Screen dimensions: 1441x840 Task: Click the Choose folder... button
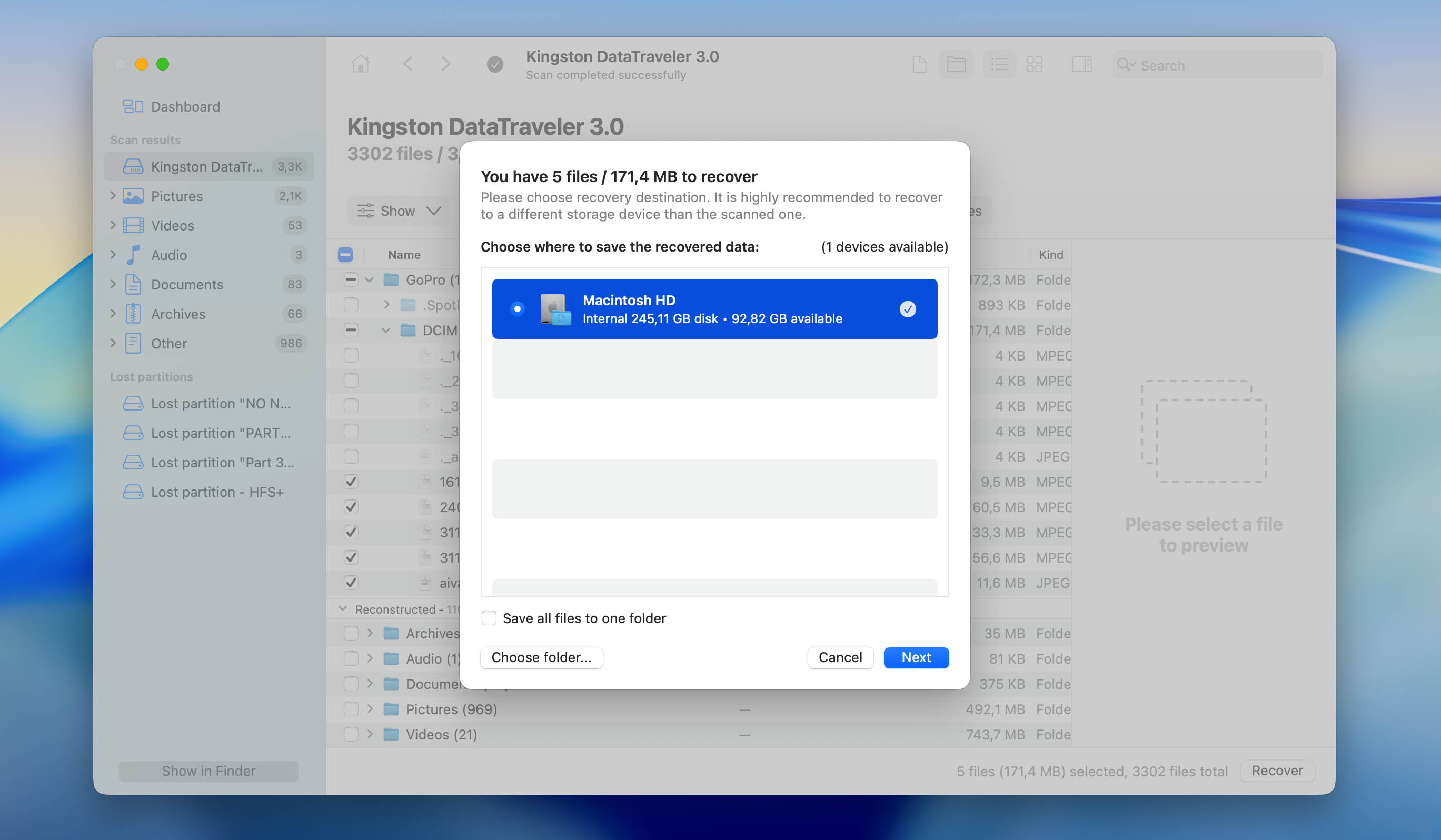click(541, 657)
